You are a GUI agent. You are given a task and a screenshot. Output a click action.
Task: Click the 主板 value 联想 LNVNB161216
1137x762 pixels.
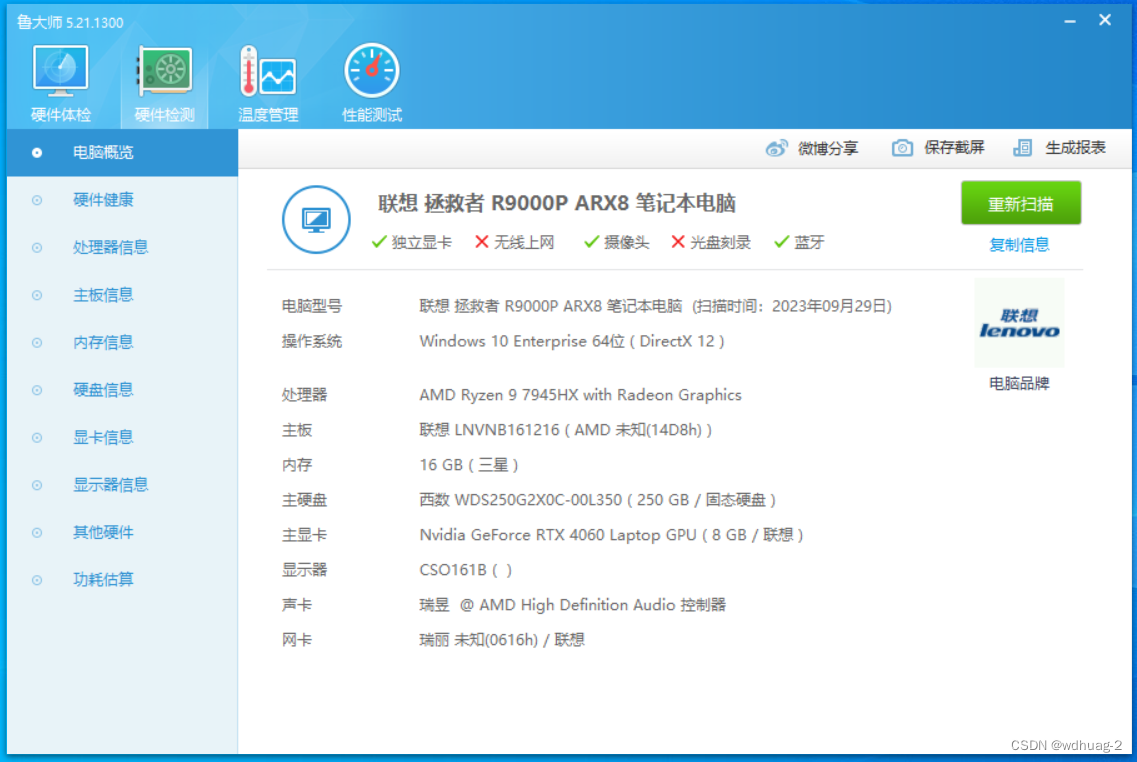pos(566,430)
